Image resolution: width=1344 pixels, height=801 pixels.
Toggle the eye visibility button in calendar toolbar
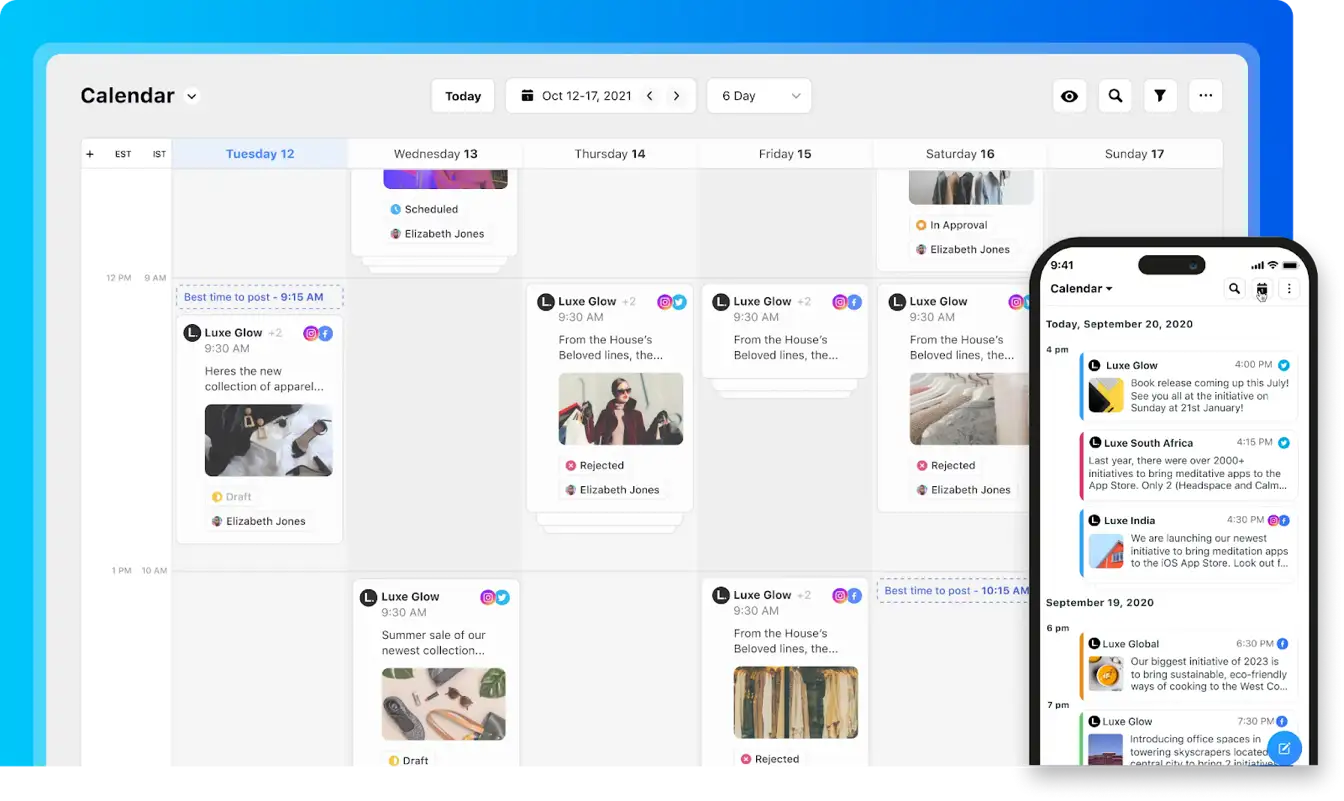point(1069,96)
